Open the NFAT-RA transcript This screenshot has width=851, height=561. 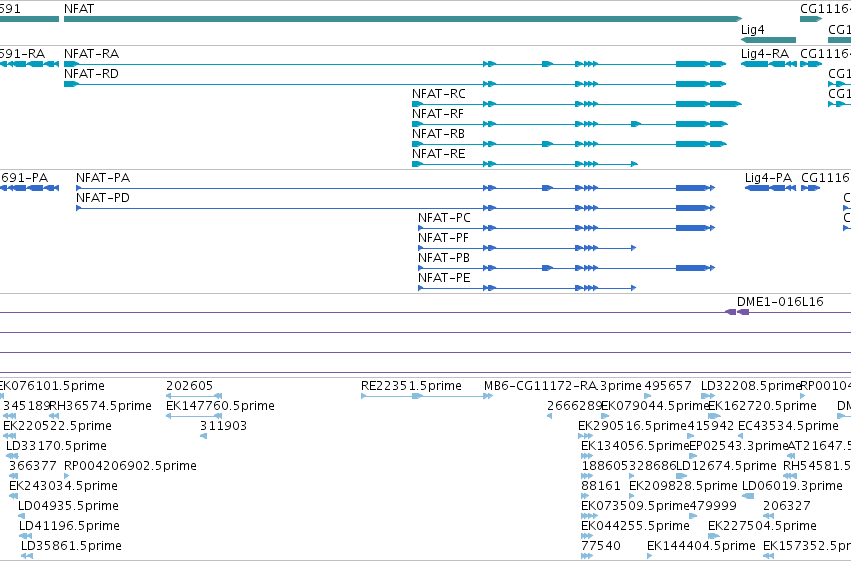[x=91, y=54]
